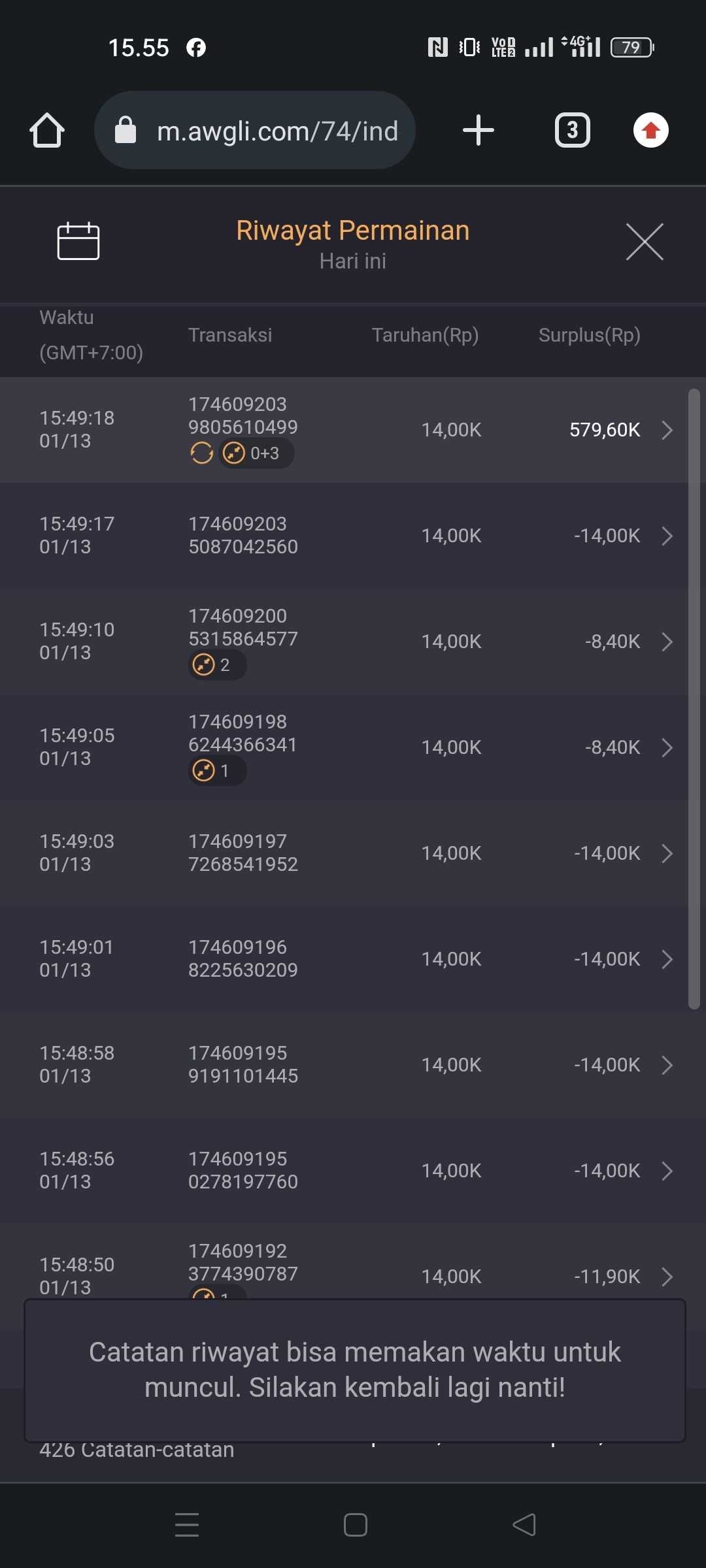The height and width of the screenshot is (1568, 706).
Task: Open the 15:48:58 transaction row
Action: pos(353,1065)
